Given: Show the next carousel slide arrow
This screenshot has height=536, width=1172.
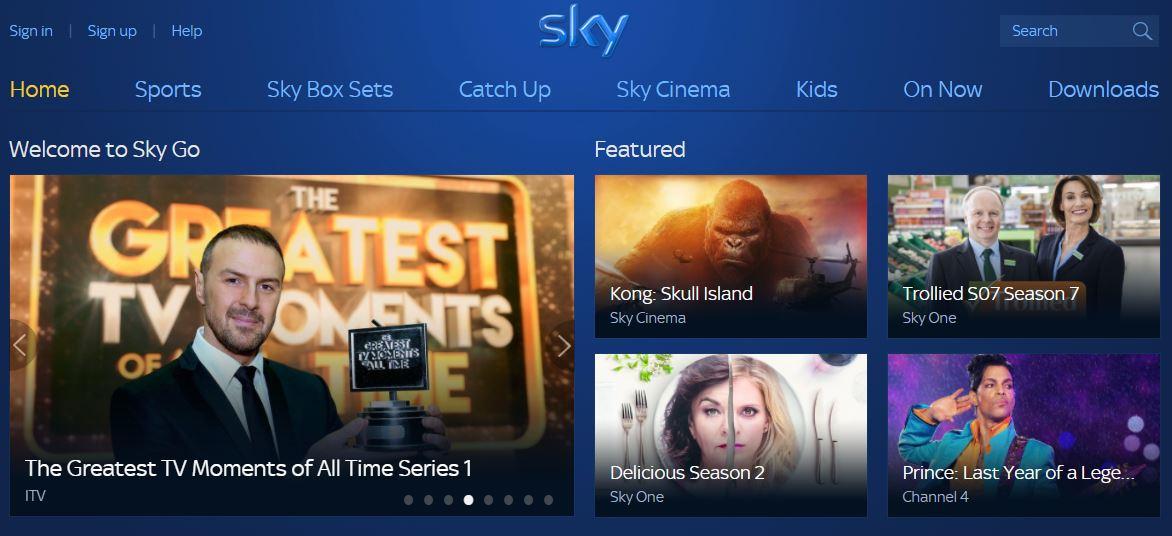Looking at the screenshot, I should (564, 345).
